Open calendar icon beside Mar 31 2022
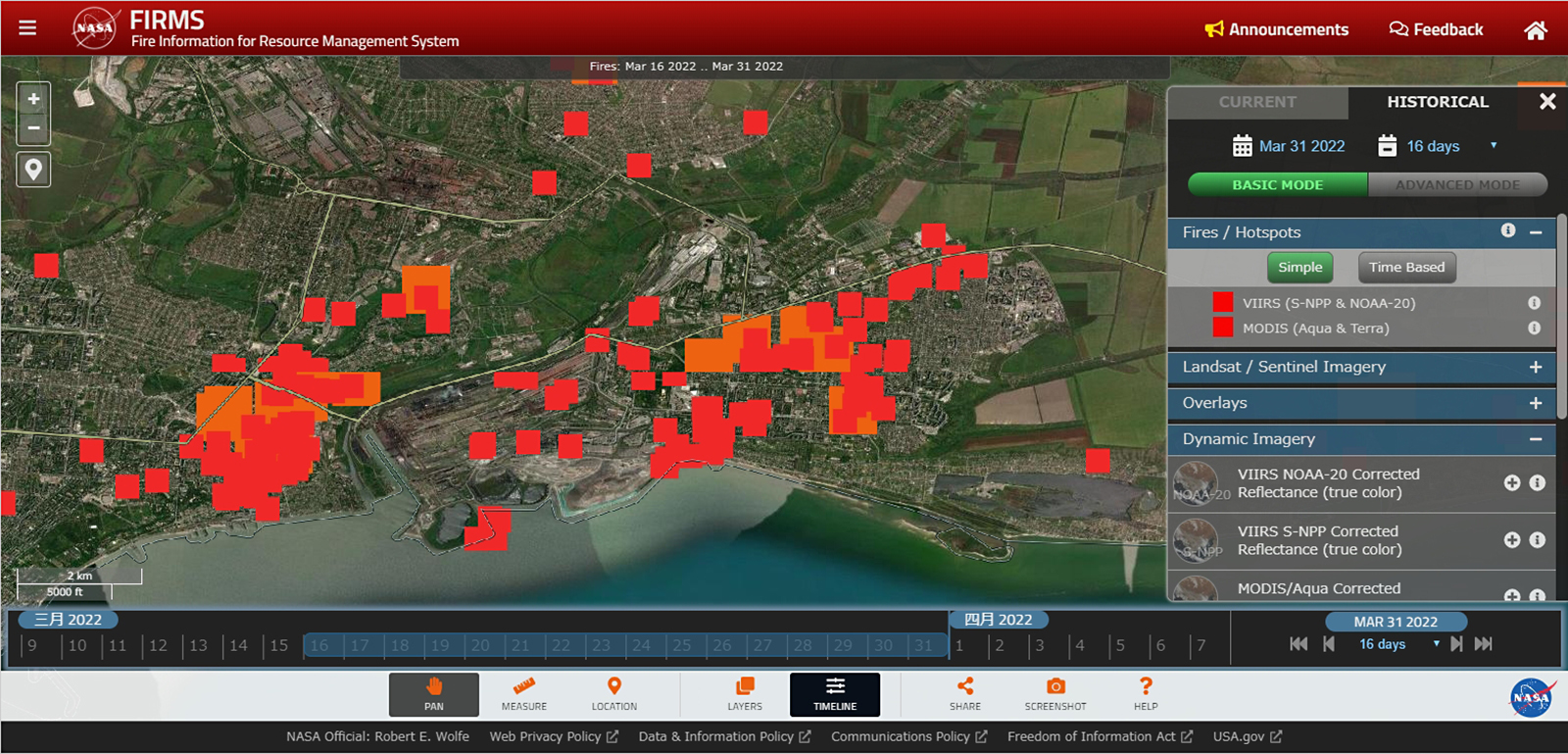 click(x=1242, y=146)
